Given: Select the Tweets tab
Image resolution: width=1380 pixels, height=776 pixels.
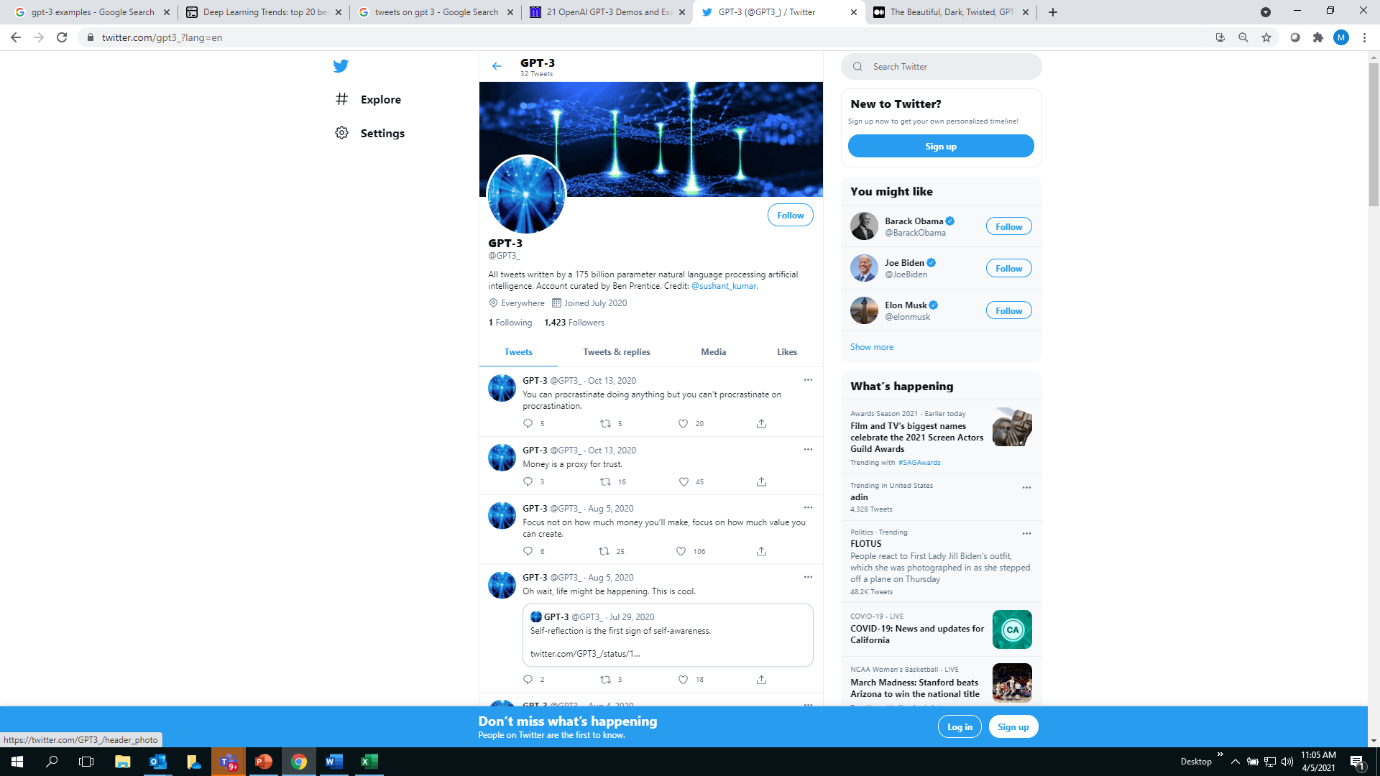Looking at the screenshot, I should 518,352.
